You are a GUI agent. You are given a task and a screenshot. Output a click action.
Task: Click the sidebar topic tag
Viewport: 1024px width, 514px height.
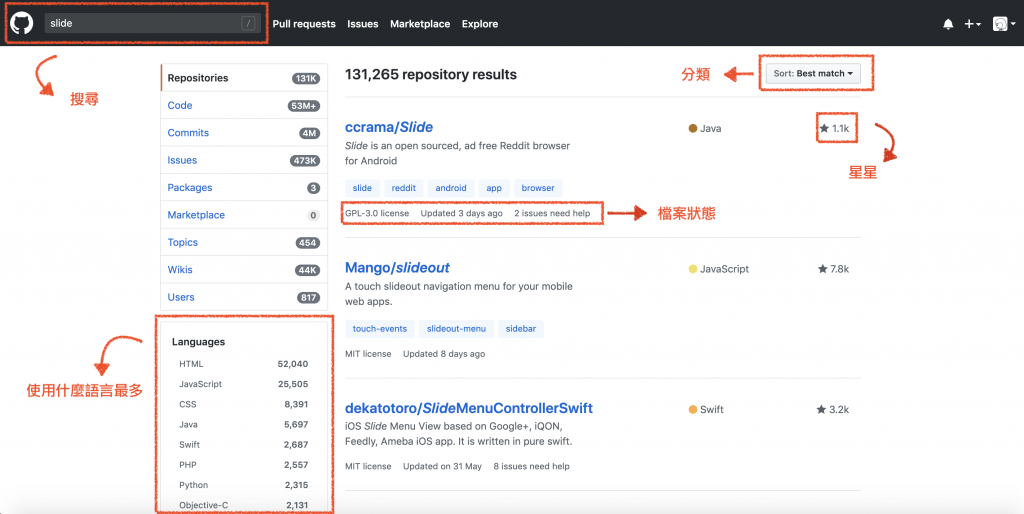pos(520,329)
